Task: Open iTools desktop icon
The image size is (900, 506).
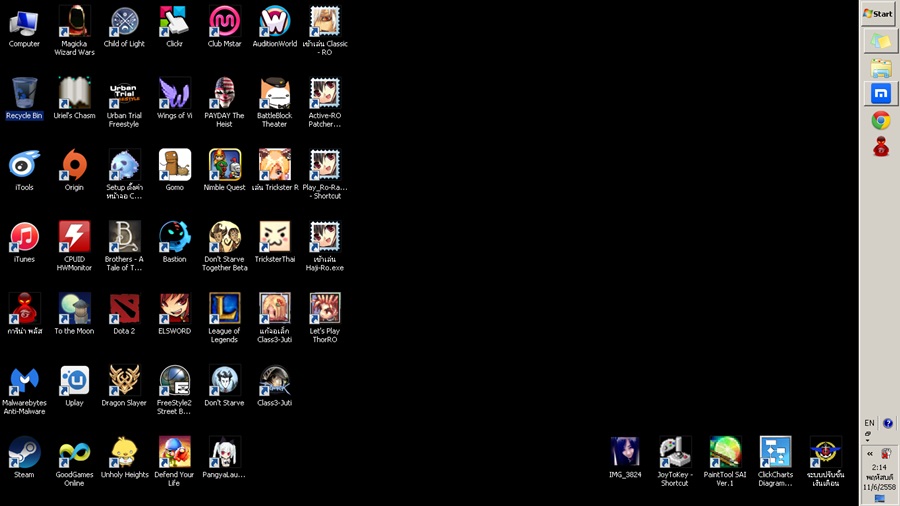Action: coord(24,170)
